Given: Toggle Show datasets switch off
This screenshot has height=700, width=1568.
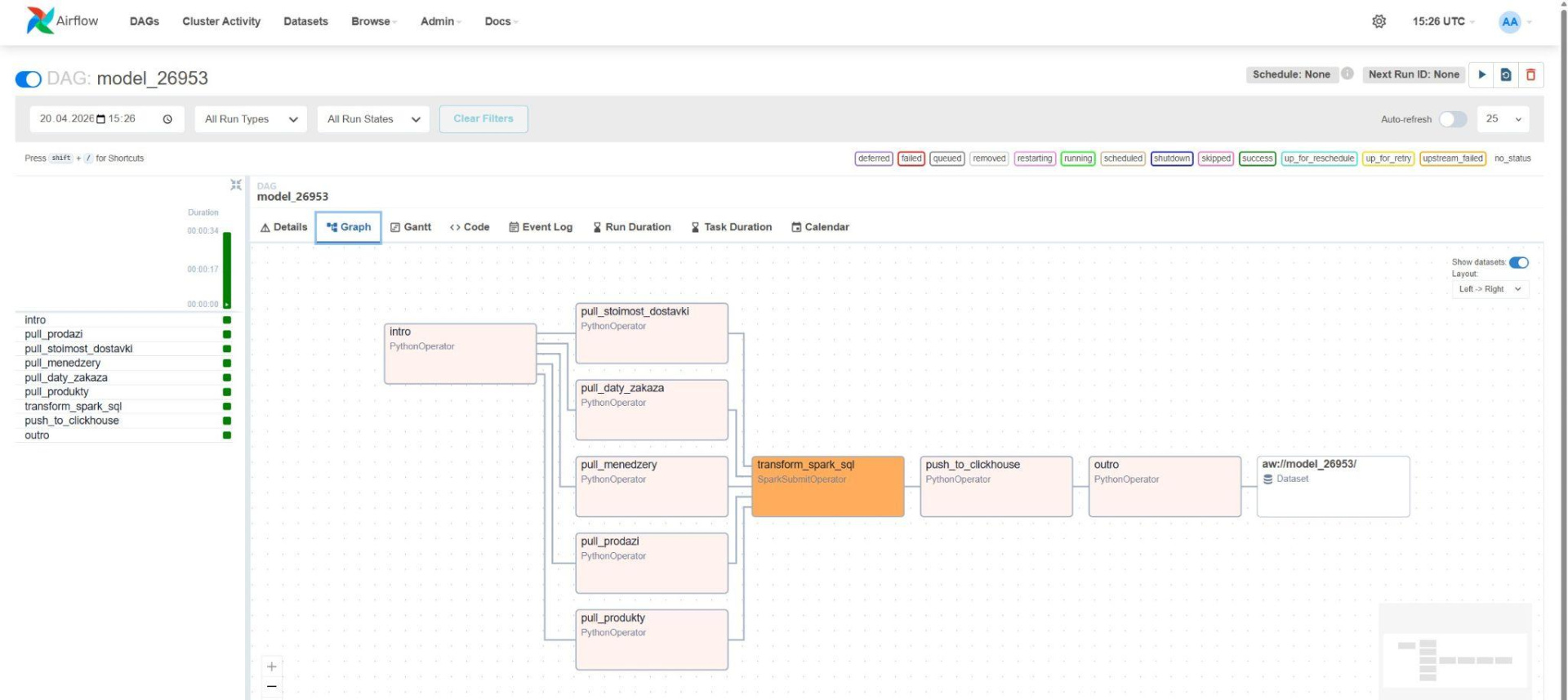Looking at the screenshot, I should [1518, 262].
